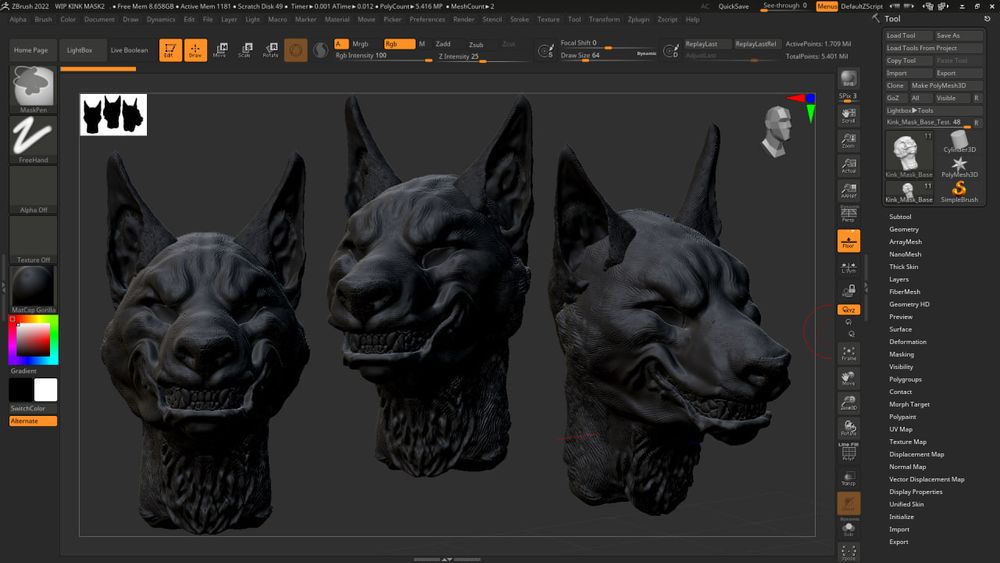Screen dimensions: 1000x563
Task: Click the Scroll canvas icon
Action: pyautogui.click(x=848, y=115)
